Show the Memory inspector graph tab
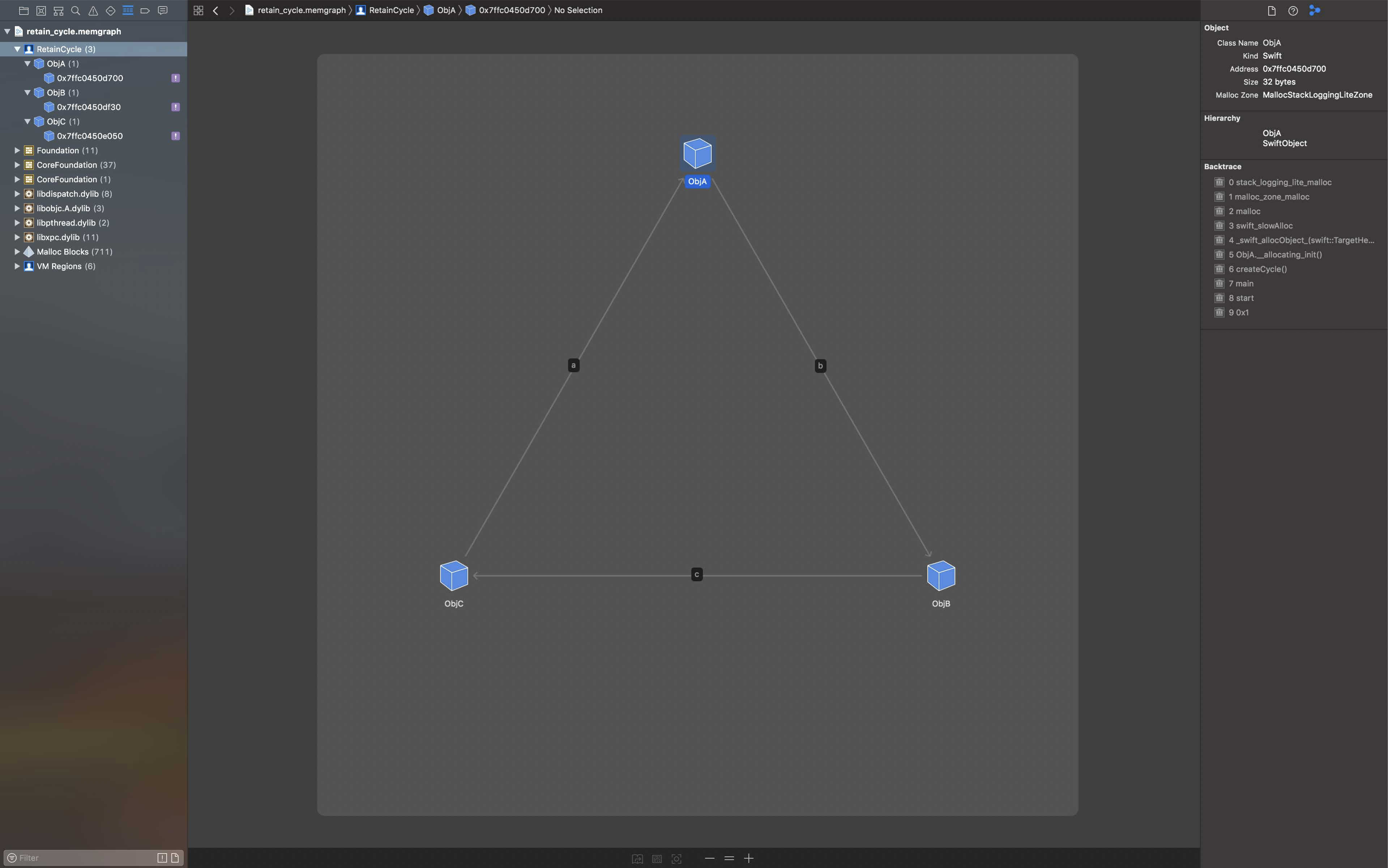This screenshot has width=1388, height=868. [1315, 10]
